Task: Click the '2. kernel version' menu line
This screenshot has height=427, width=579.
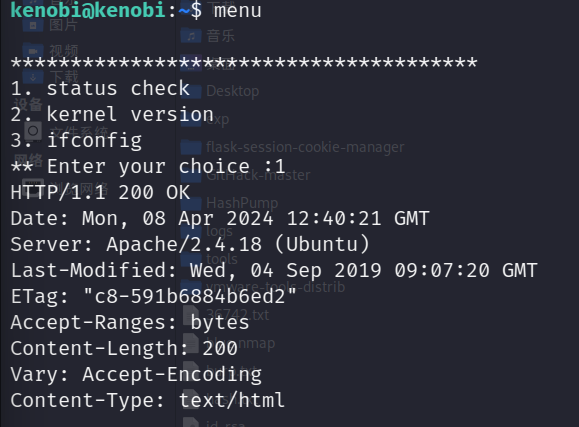Action: tap(112, 115)
